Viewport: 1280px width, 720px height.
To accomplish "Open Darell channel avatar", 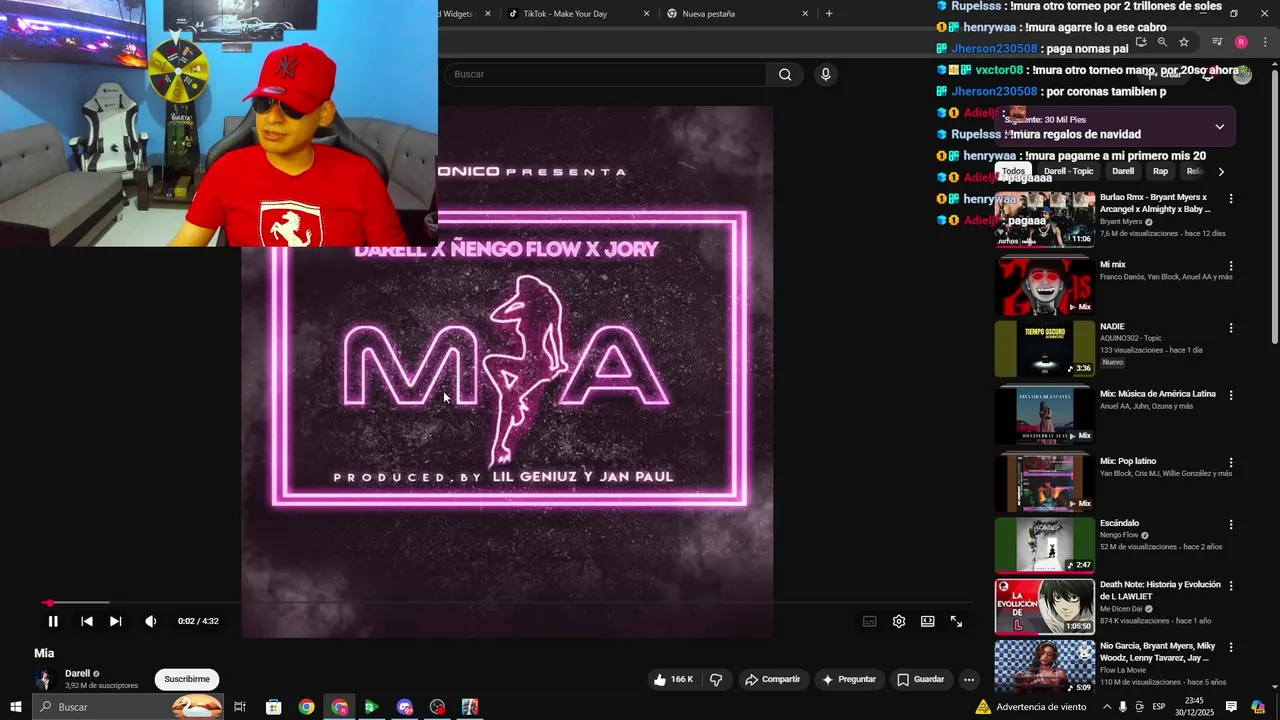I will point(45,679).
